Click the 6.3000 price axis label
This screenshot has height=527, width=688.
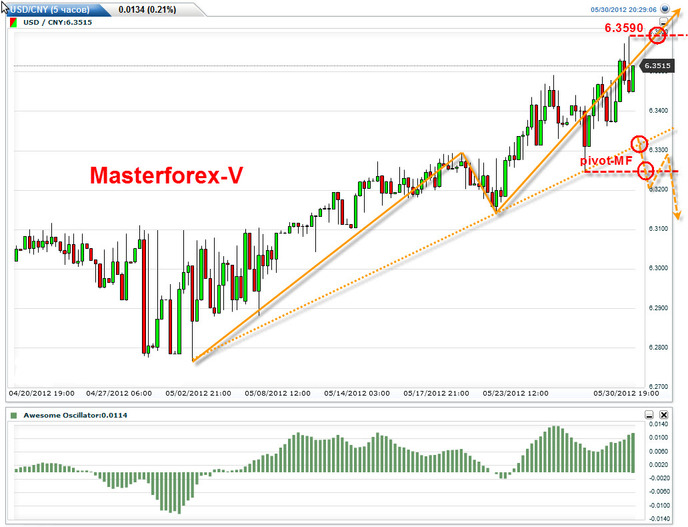659,268
